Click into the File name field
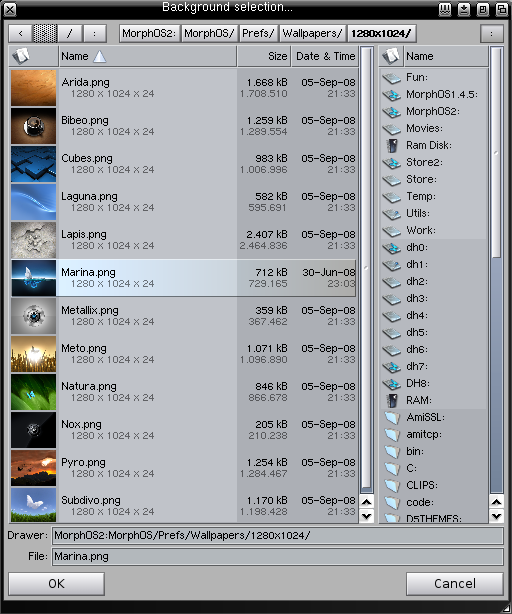Viewport: 512px width, 614px height. (278, 556)
